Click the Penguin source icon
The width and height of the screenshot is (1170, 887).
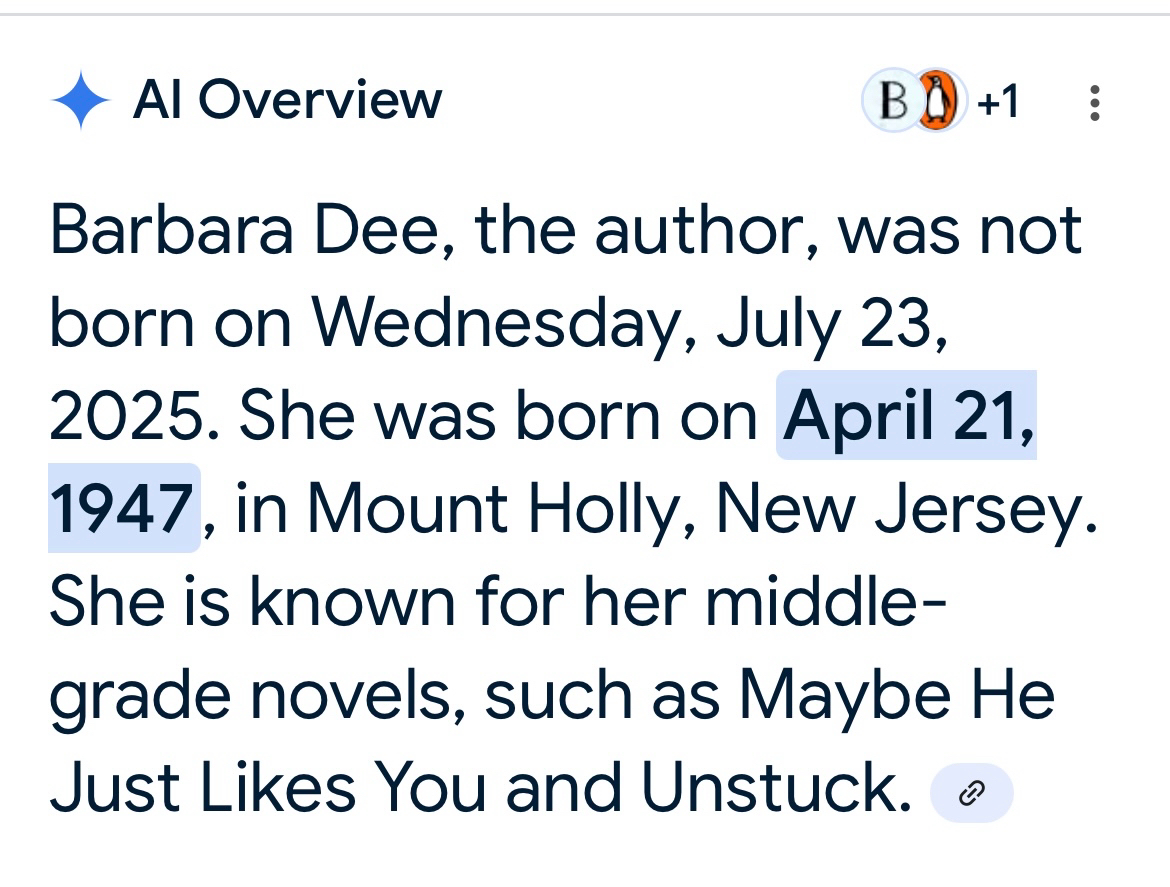[936, 102]
